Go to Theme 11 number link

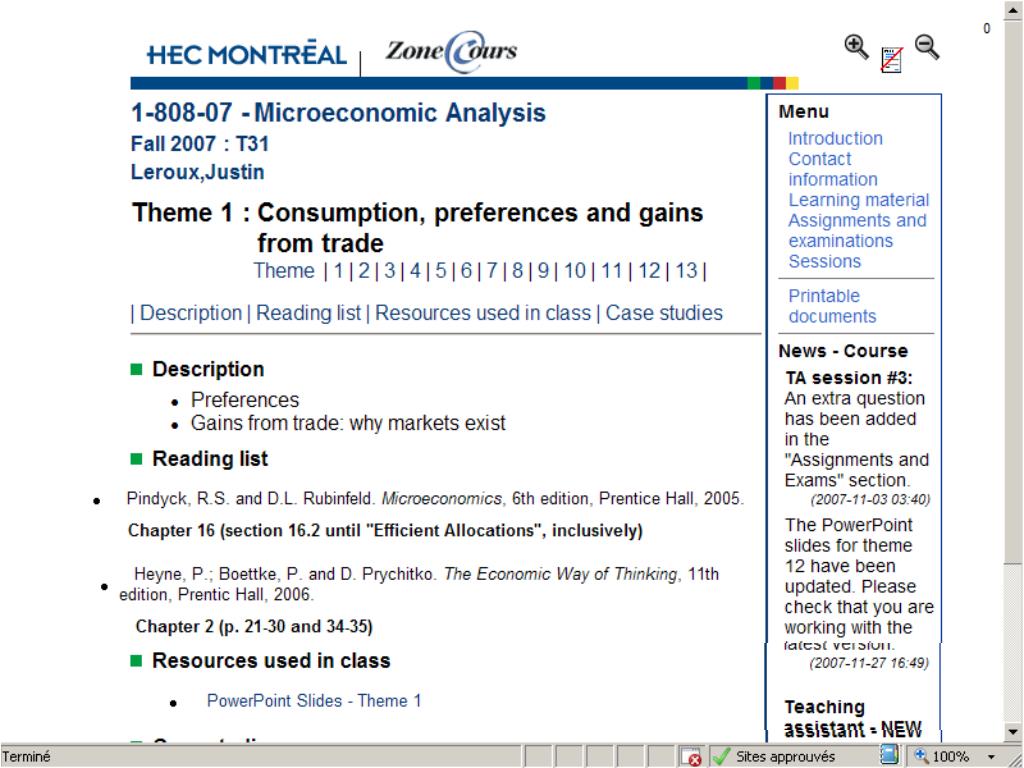(x=612, y=270)
